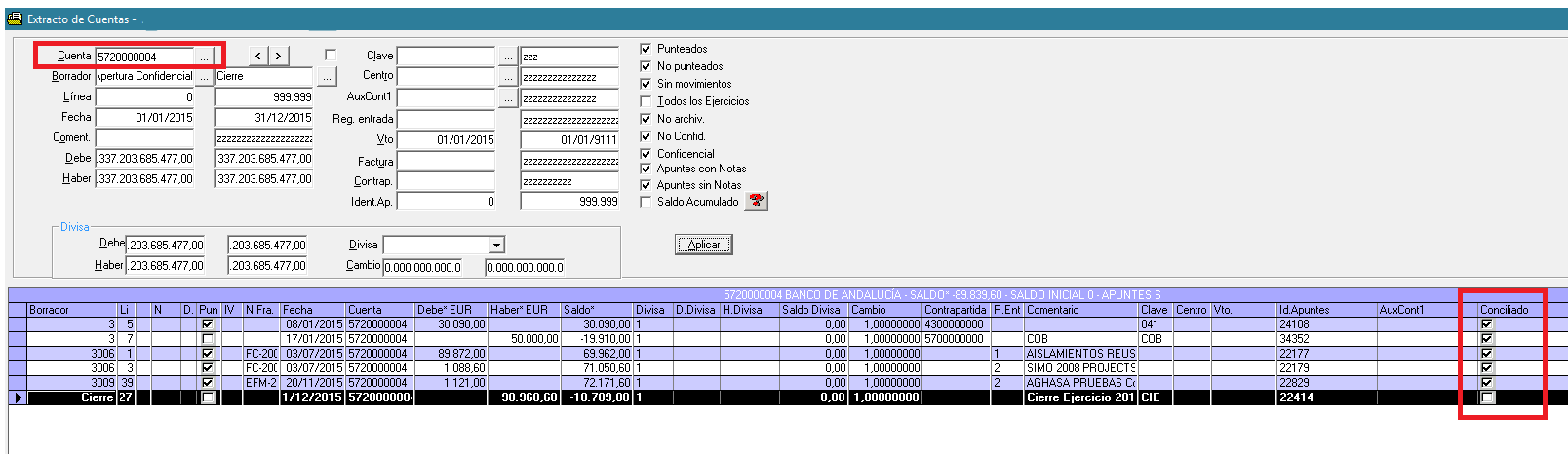This screenshot has width=1568, height=454.
Task: Enable Todos los Ejercicios checkbox
Action: tap(646, 101)
